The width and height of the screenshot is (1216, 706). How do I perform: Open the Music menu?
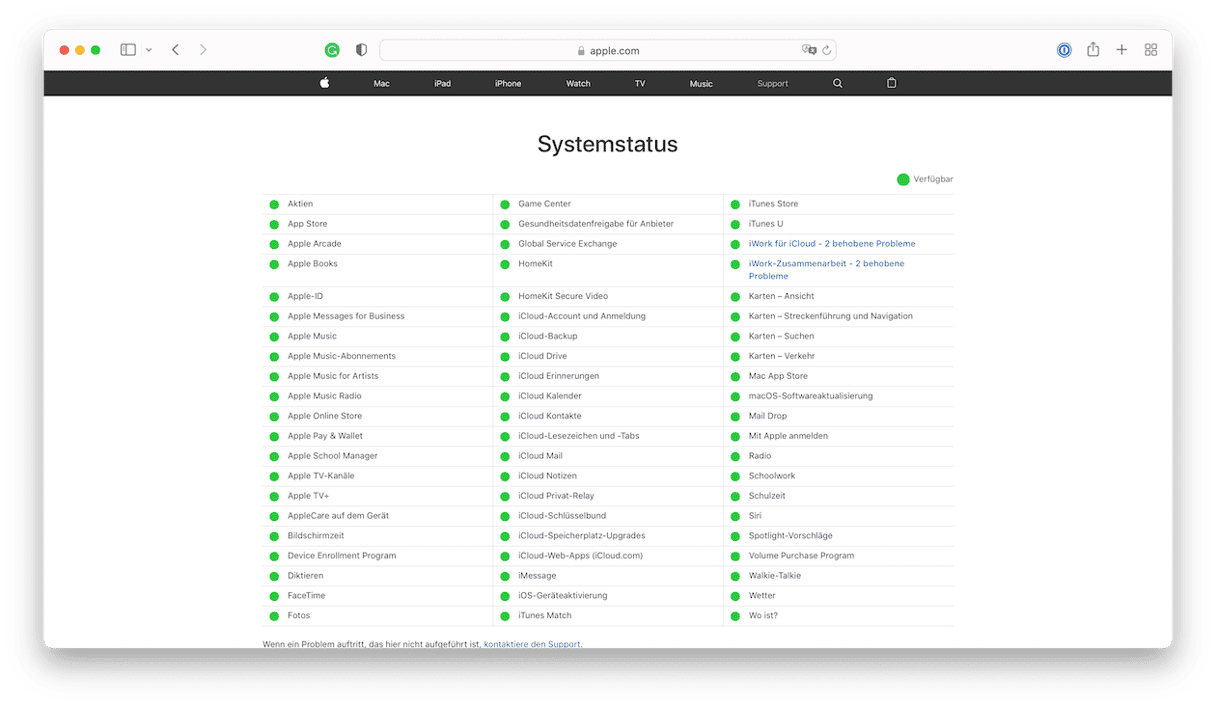701,84
